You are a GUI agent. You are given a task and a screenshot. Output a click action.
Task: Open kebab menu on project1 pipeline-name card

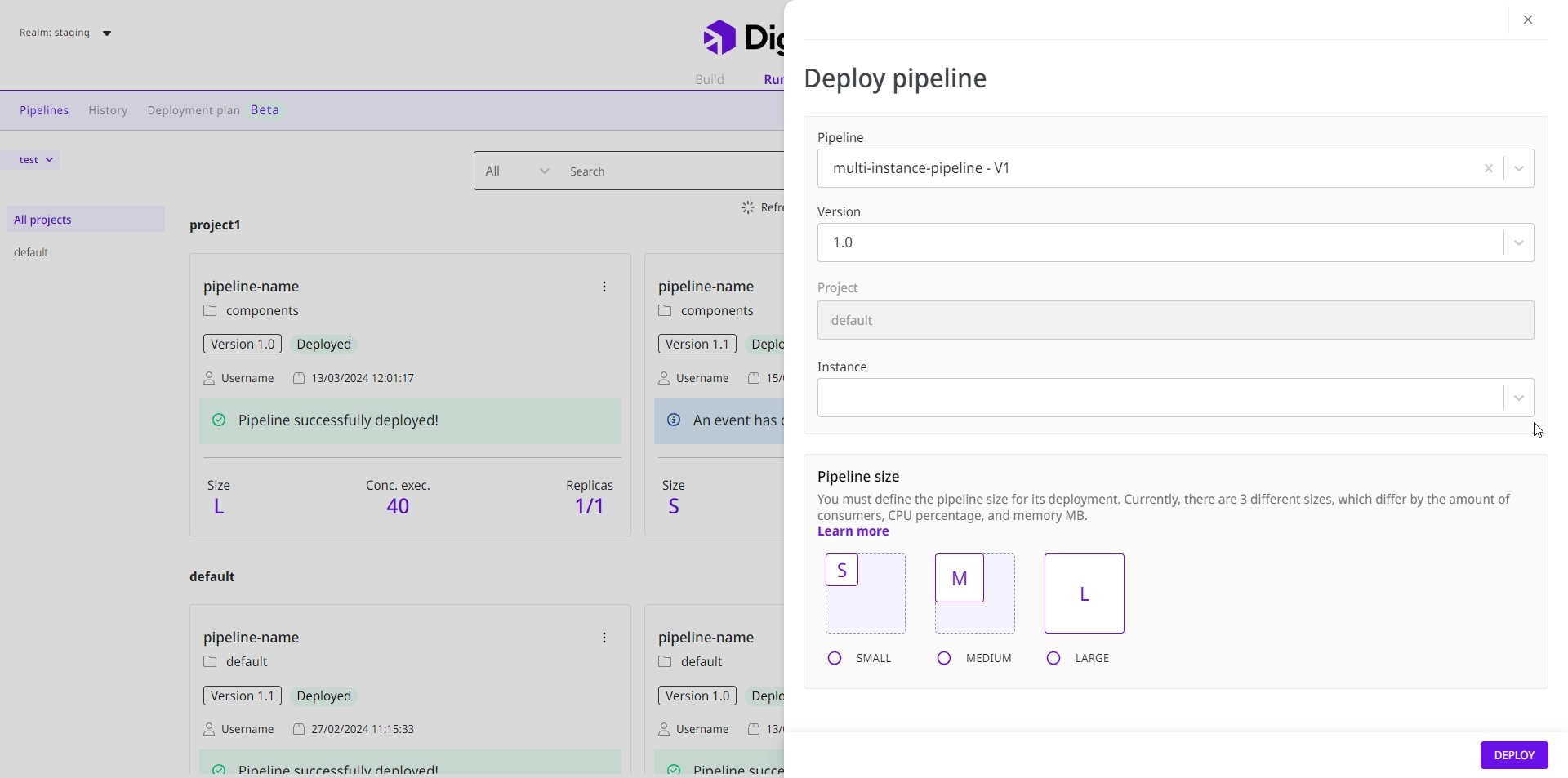pos(604,287)
